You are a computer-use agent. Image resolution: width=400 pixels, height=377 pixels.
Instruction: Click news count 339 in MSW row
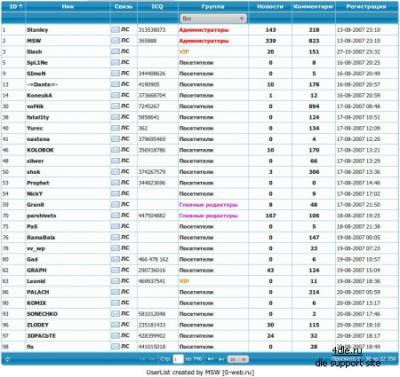(270, 41)
